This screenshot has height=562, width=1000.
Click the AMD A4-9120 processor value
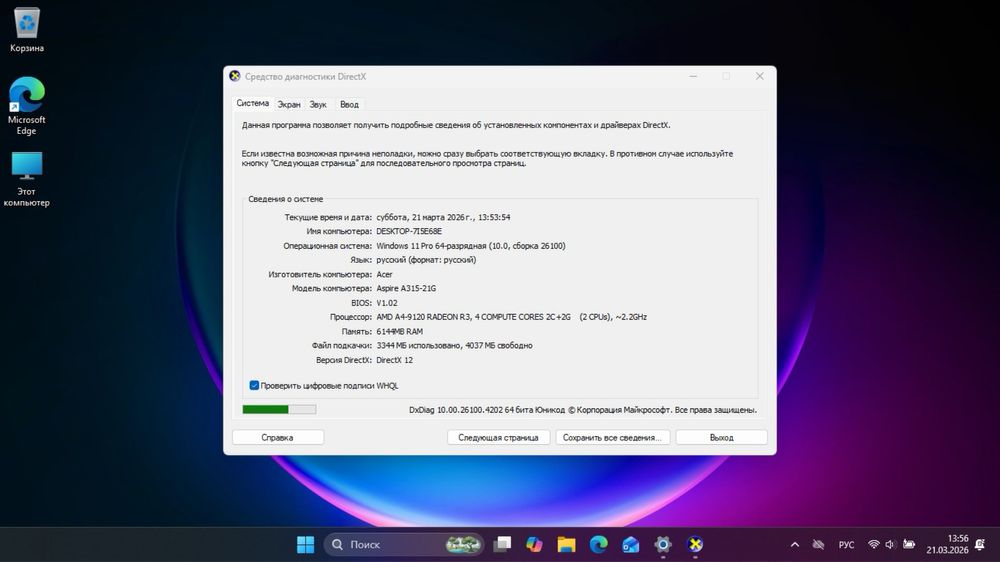coord(511,317)
